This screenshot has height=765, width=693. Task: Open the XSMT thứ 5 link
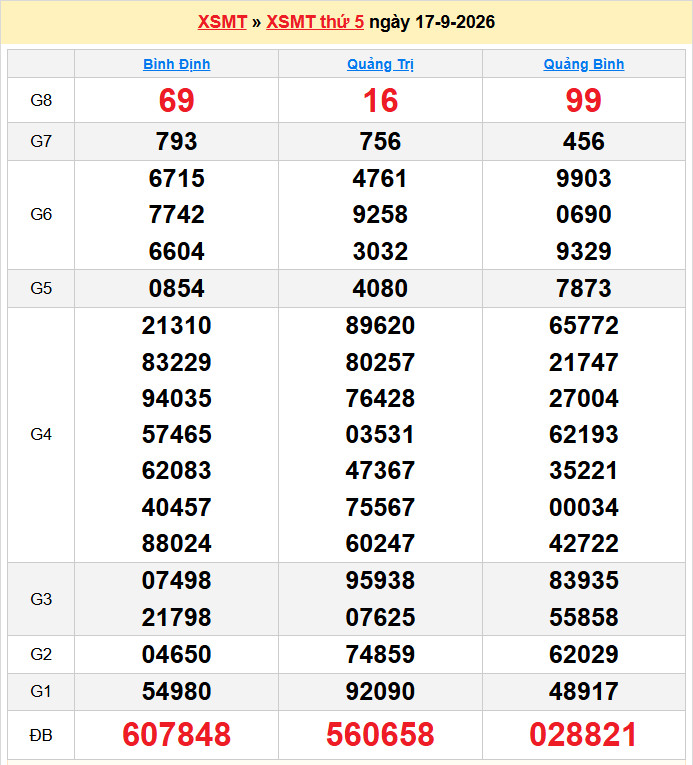pyautogui.click(x=315, y=22)
